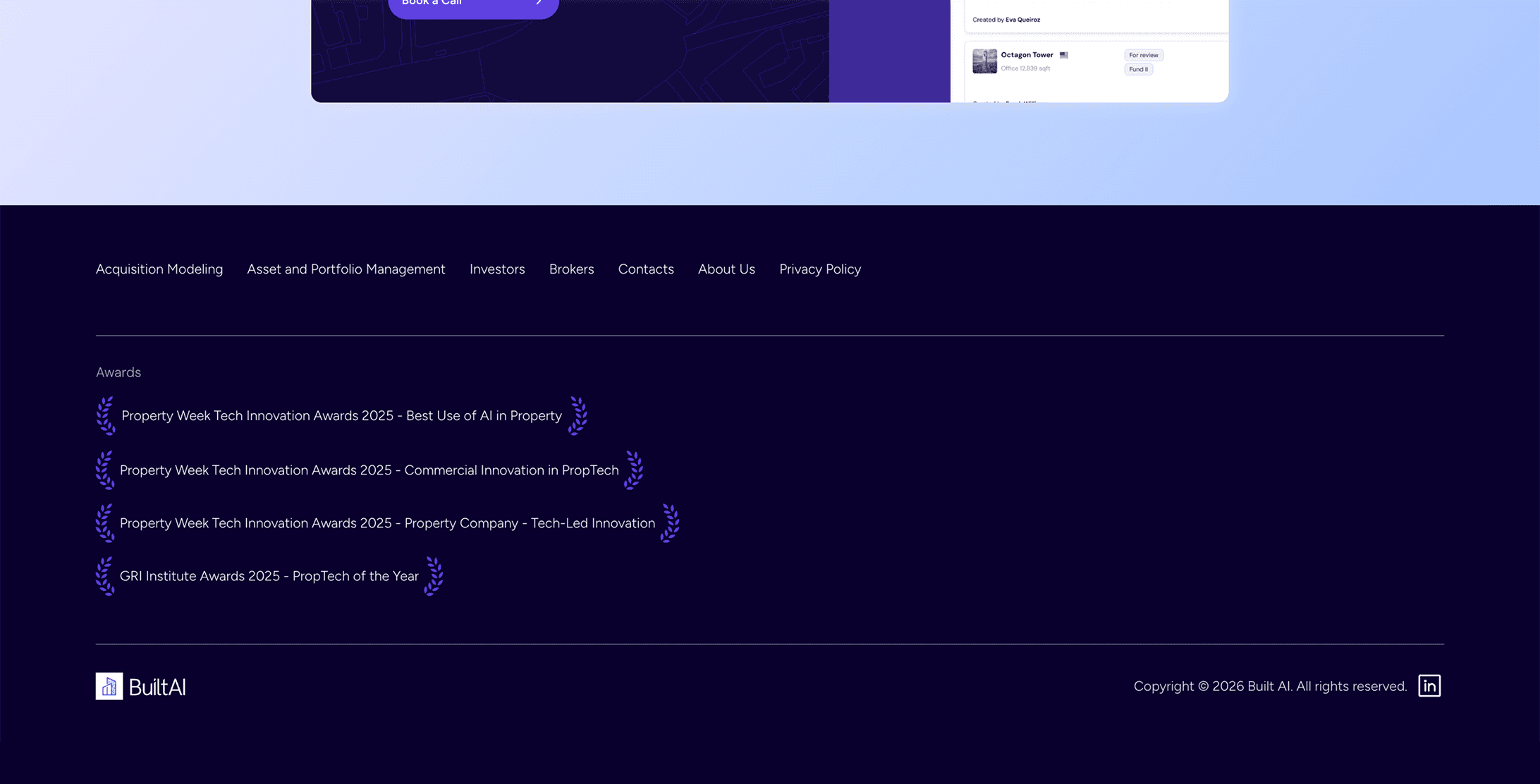The height and width of the screenshot is (784, 1540).
Task: Click right laurel after Commercial Innovation in PropTech
Action: 633,470
